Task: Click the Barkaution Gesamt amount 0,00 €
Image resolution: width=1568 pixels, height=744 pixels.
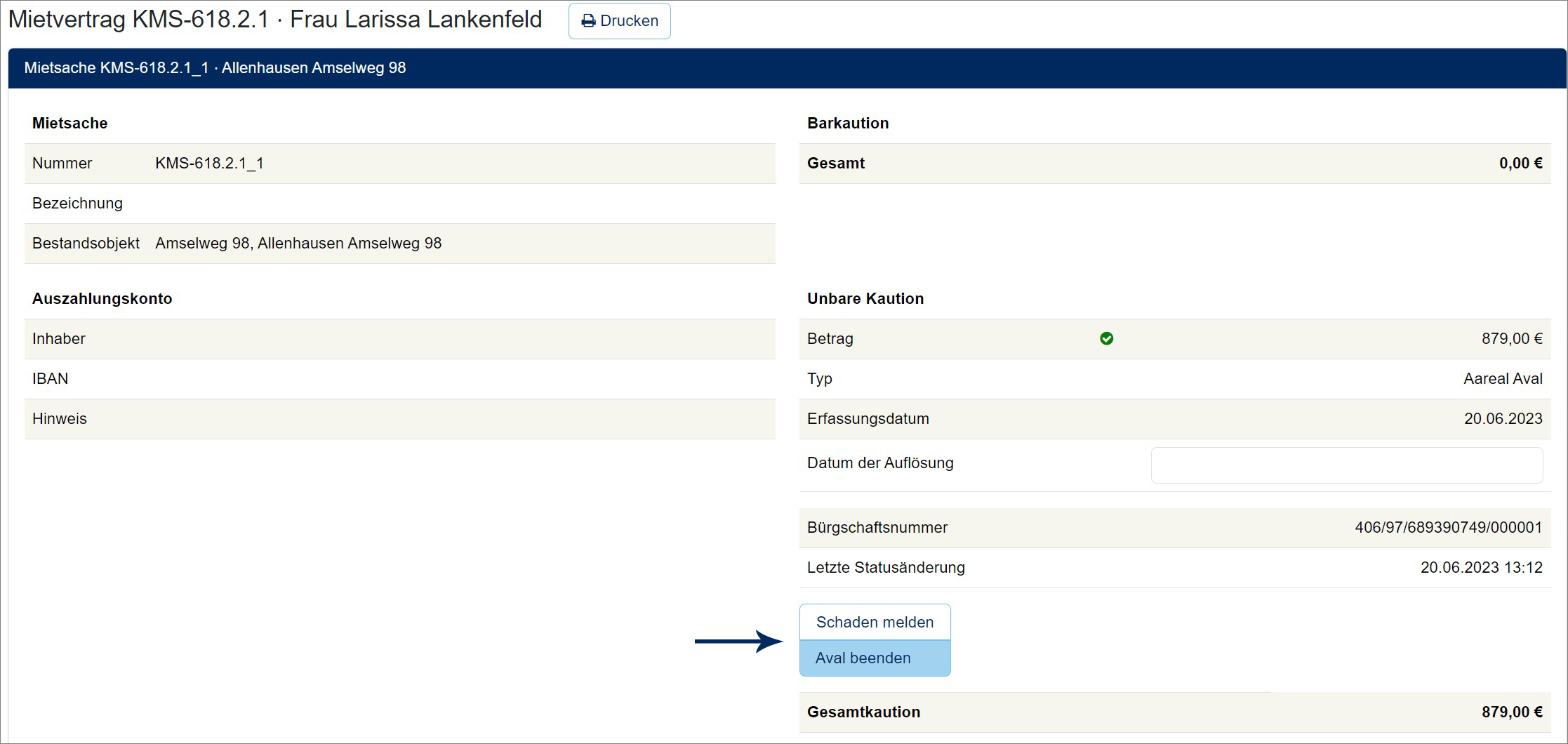Action: (1520, 164)
